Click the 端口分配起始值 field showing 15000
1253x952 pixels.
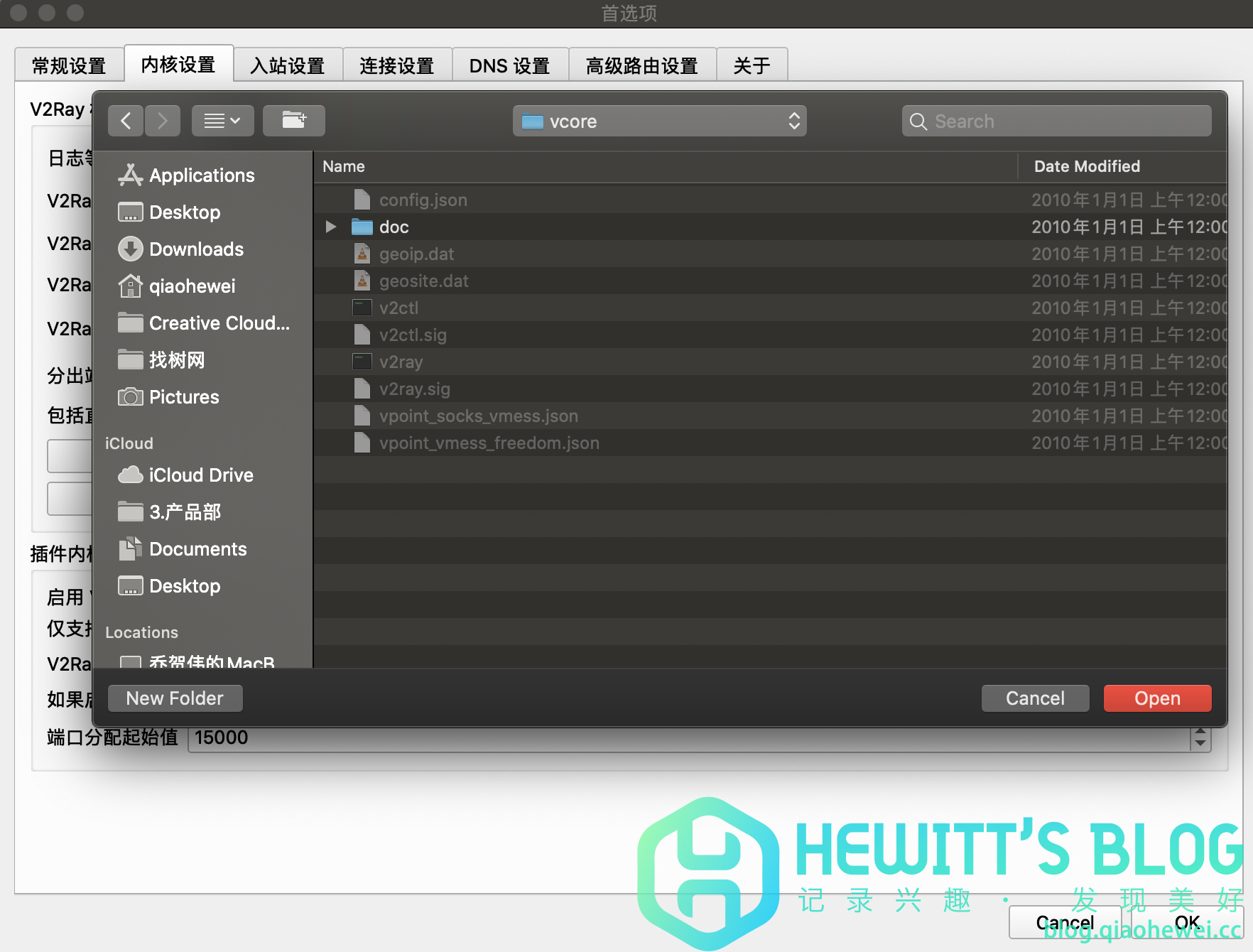pos(689,738)
